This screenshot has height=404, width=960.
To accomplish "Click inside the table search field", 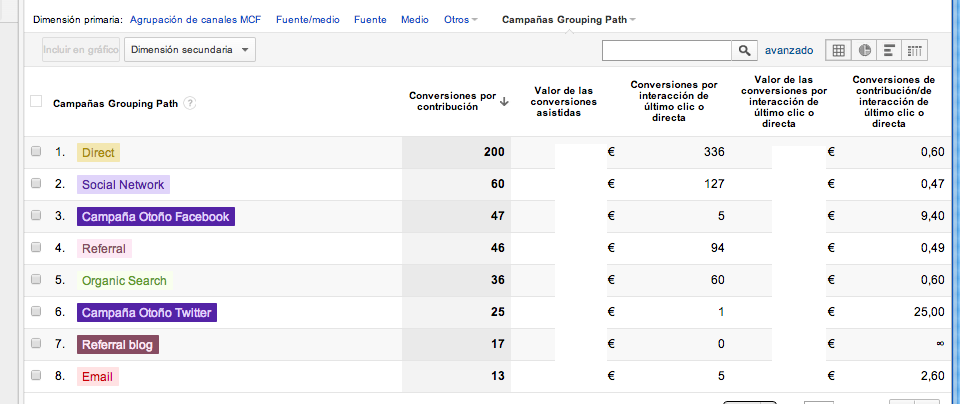I will click(x=667, y=50).
